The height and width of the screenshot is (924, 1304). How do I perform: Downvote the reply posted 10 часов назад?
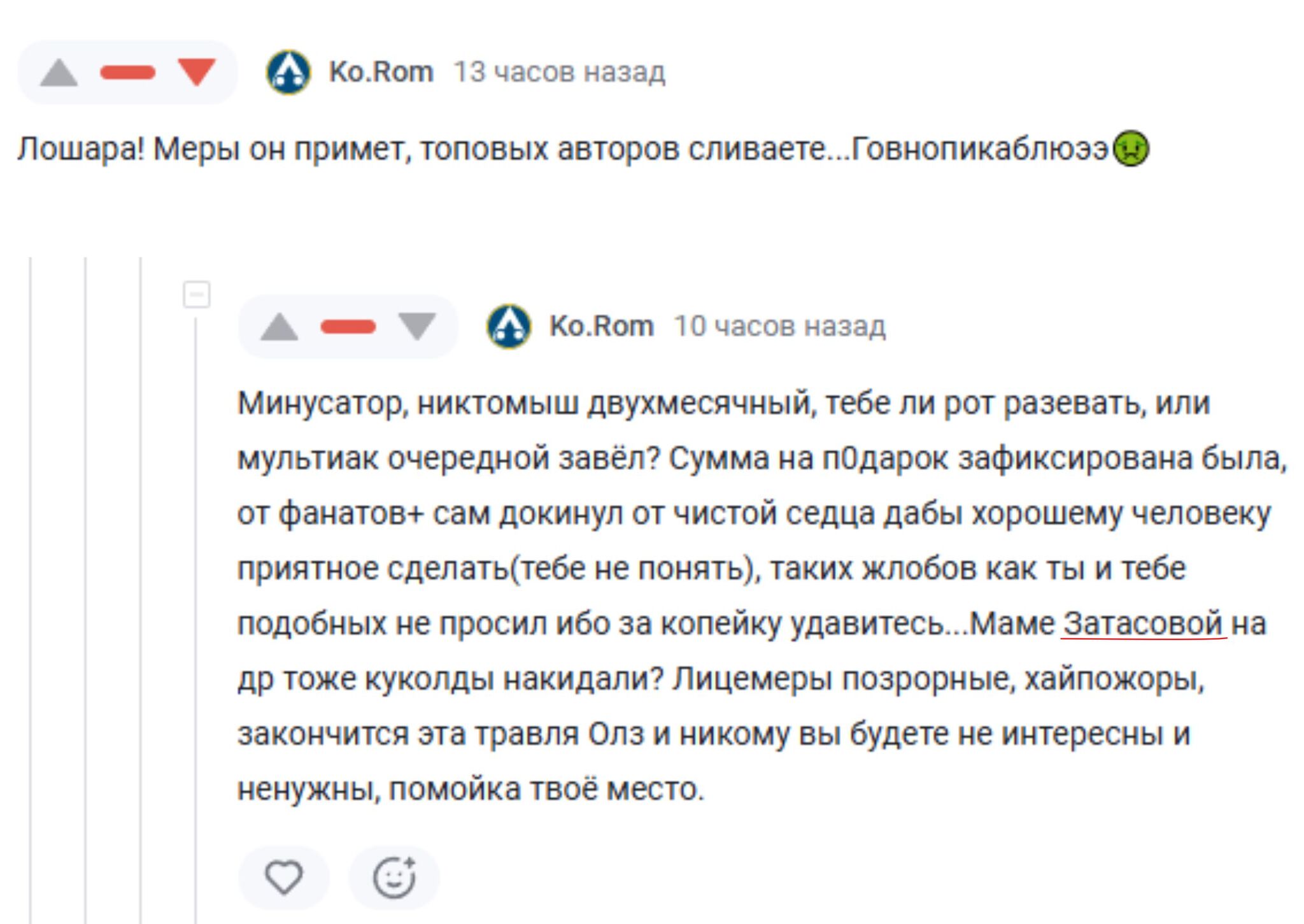(416, 326)
